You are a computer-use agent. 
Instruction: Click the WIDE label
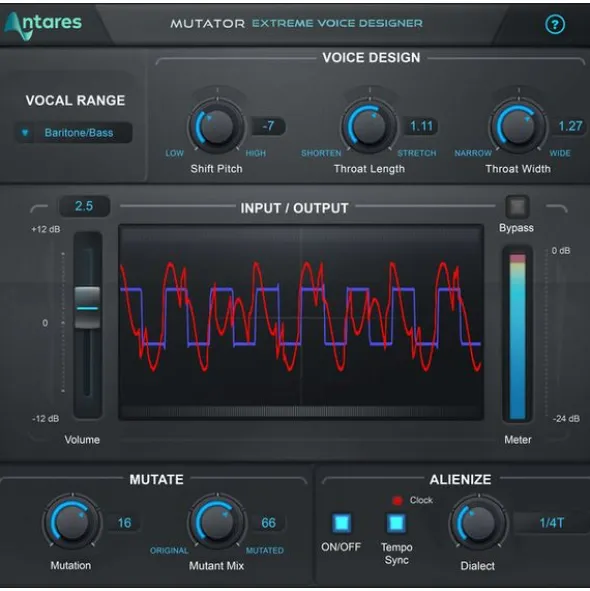[x=560, y=153]
